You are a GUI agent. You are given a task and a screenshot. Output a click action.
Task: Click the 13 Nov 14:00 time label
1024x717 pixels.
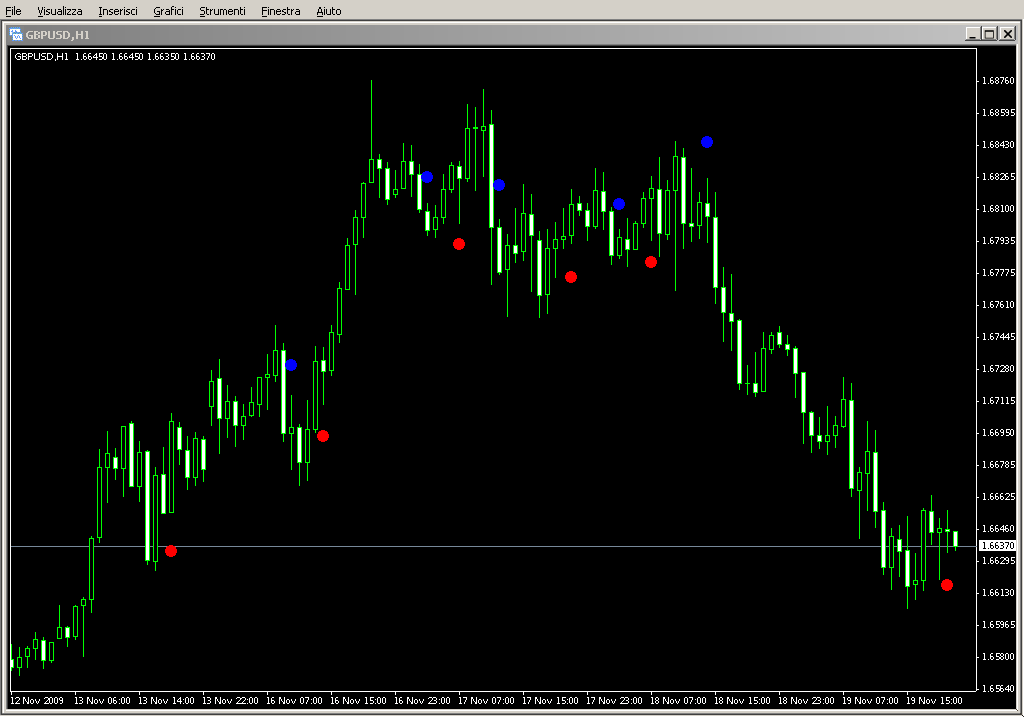167,701
